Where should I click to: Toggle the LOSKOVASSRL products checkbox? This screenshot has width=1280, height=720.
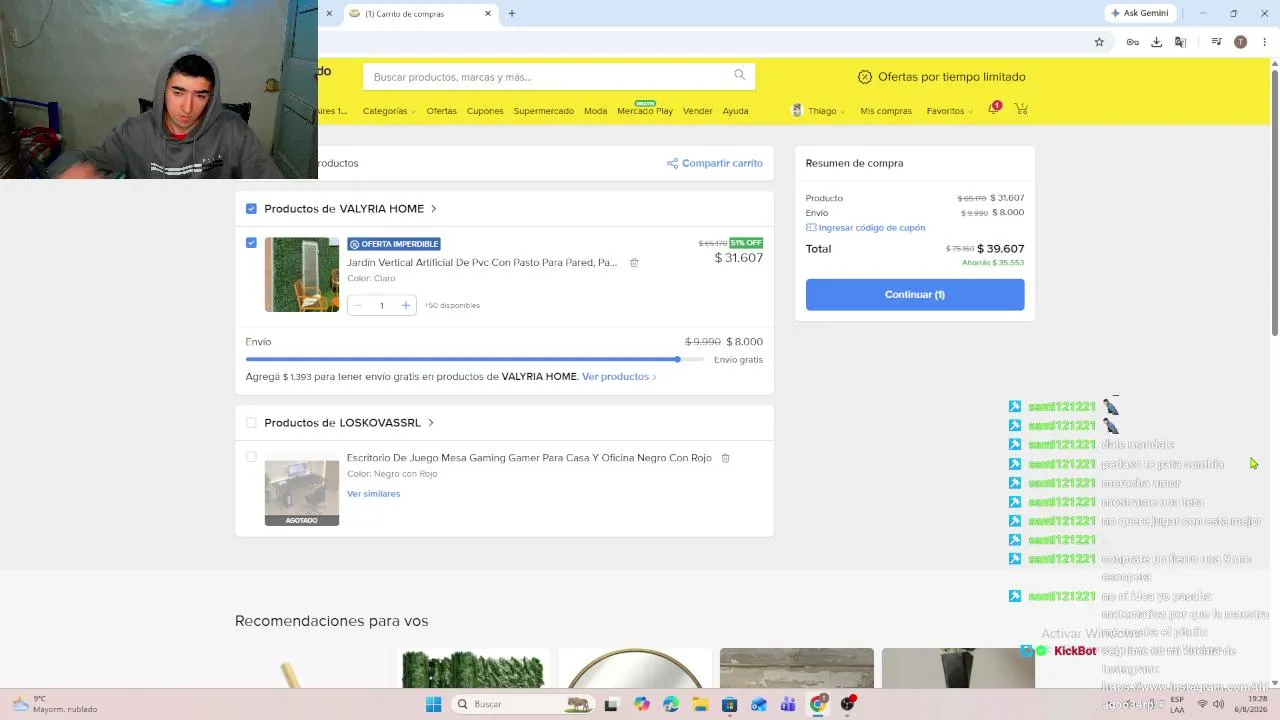(x=251, y=423)
